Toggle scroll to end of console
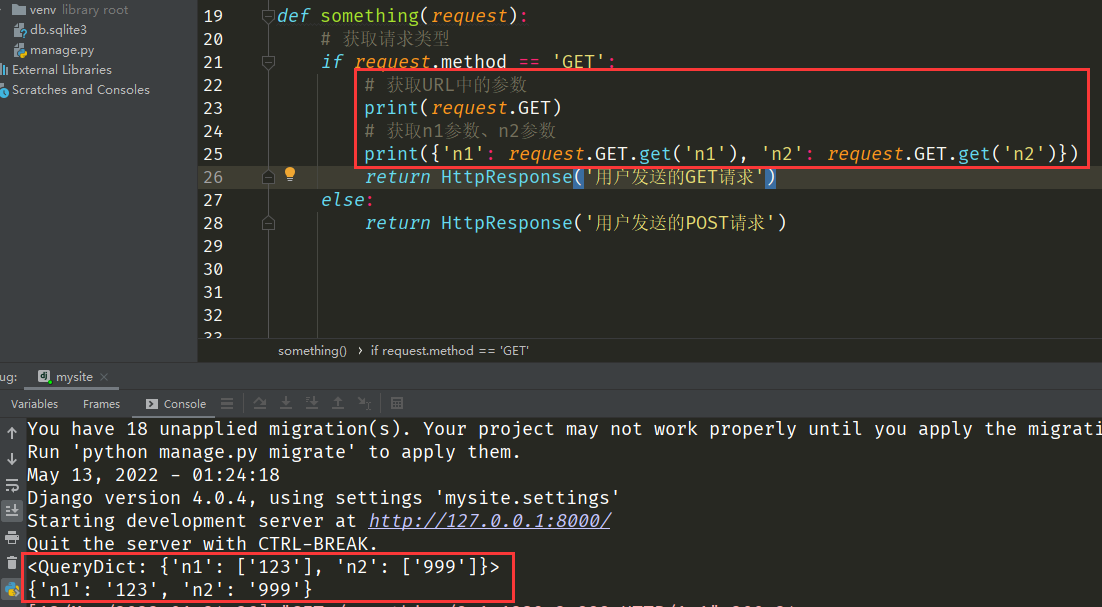 [12, 511]
